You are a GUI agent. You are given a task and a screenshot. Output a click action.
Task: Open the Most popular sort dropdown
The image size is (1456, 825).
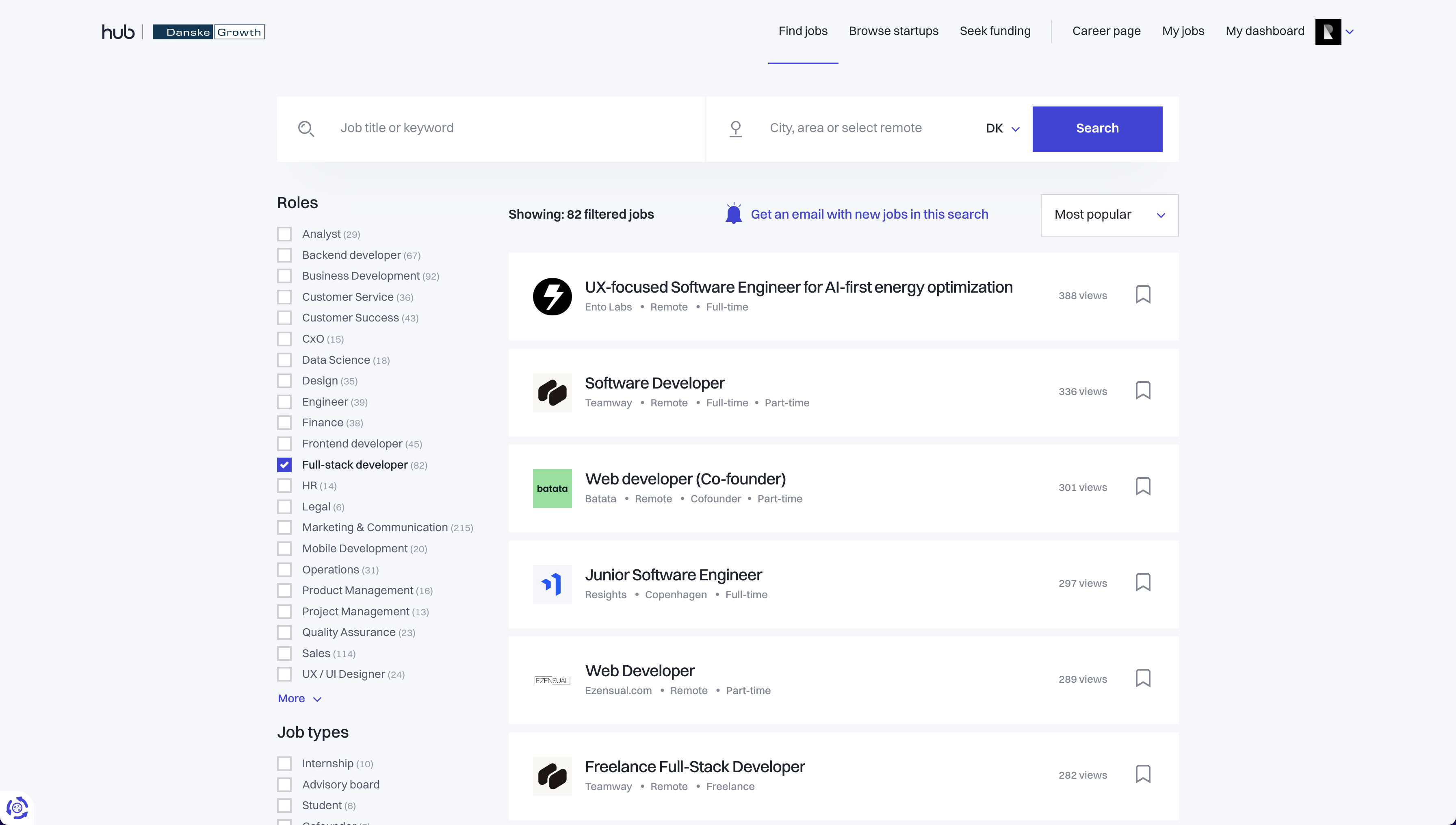(1108, 215)
